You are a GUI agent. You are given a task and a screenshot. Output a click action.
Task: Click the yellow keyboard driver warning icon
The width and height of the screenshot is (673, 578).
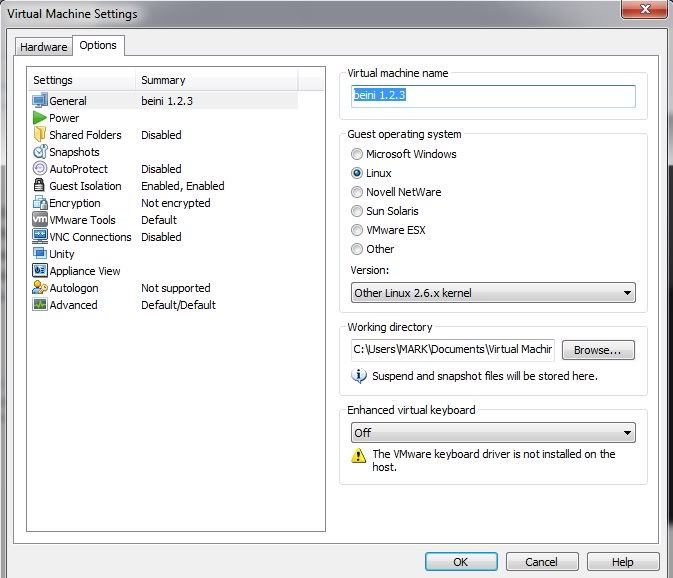pyautogui.click(x=358, y=455)
